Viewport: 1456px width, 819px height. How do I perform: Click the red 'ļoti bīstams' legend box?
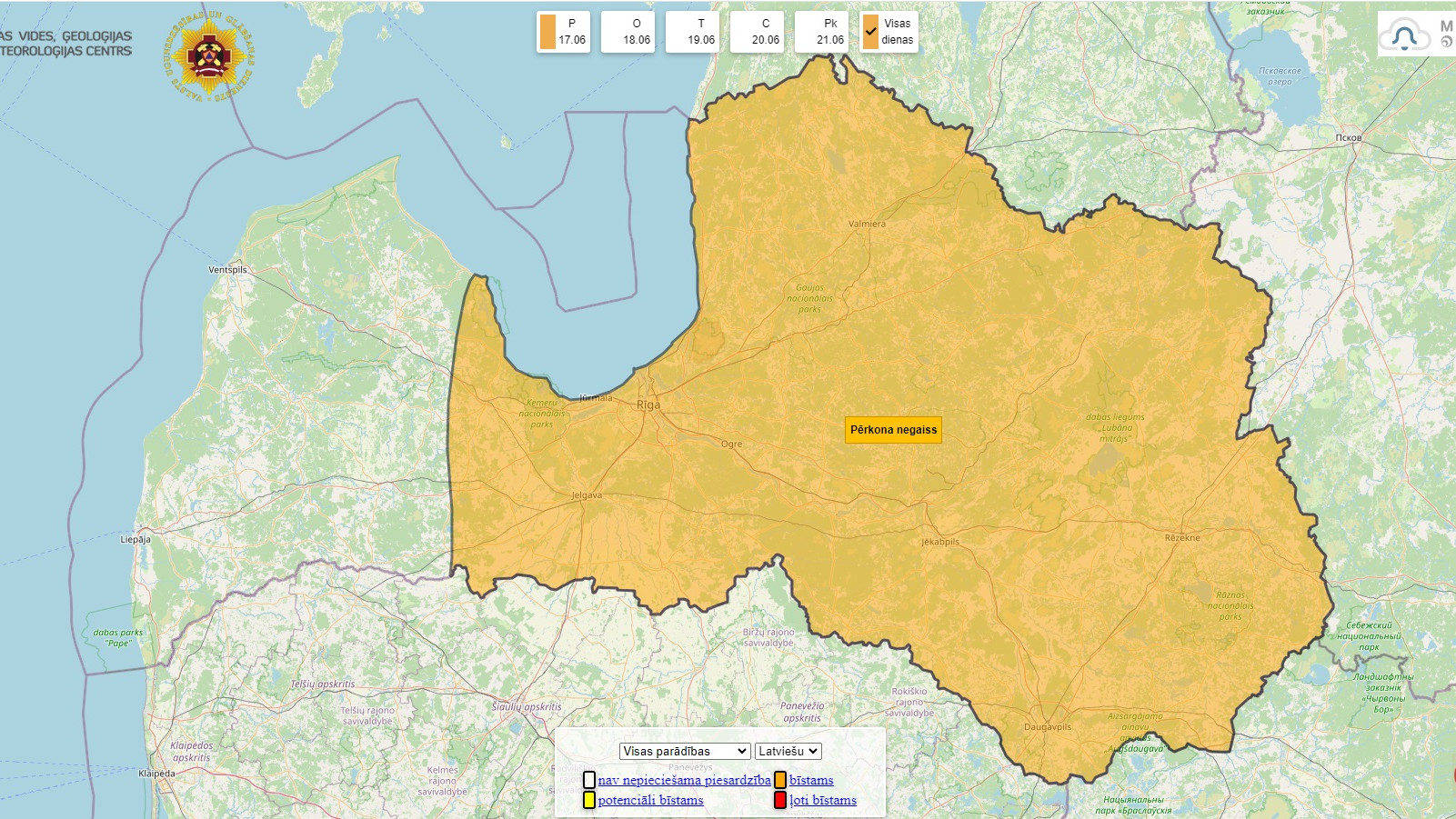coord(779,800)
